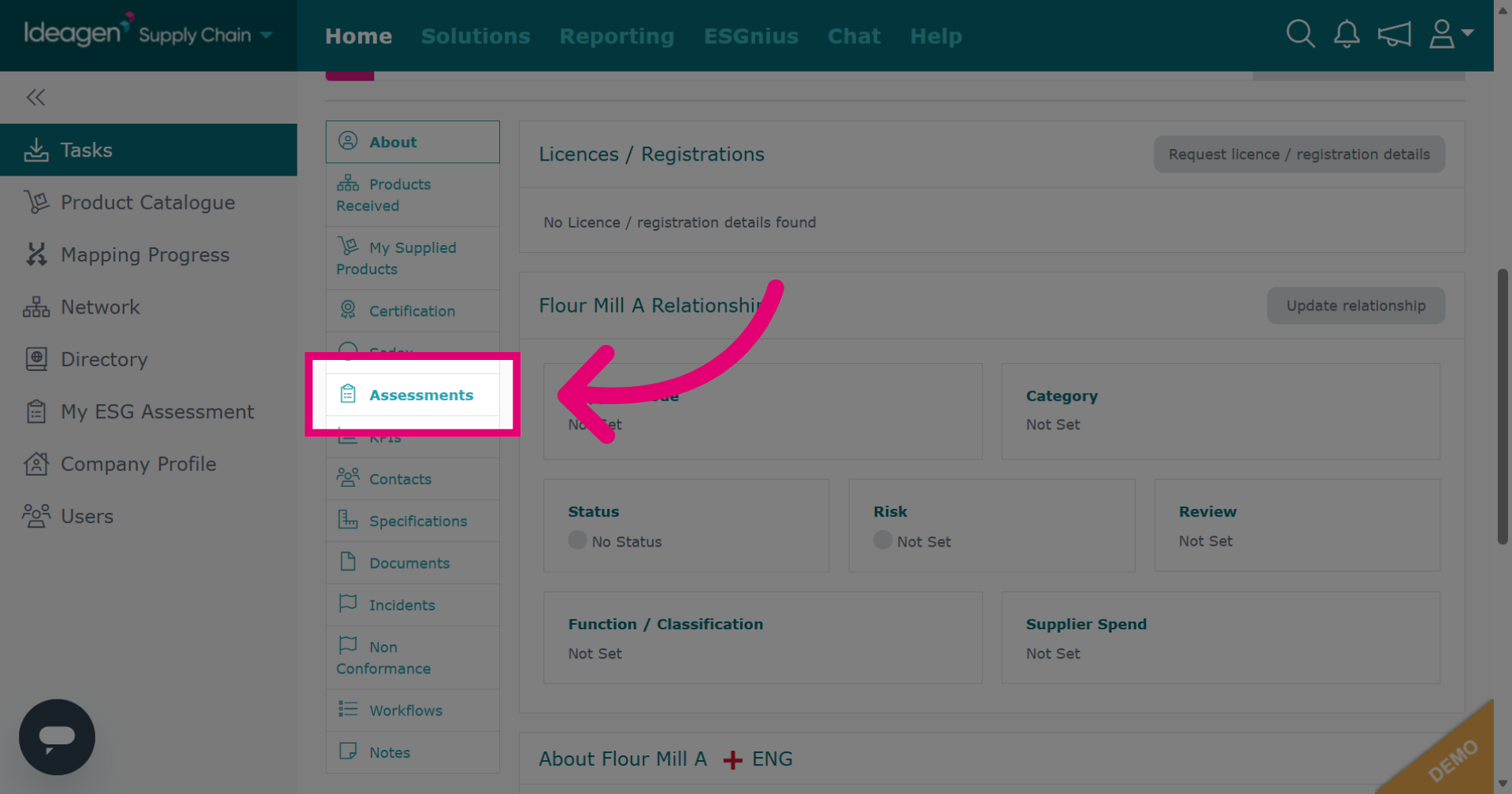The height and width of the screenshot is (794, 1512).
Task: Open the Non Conformance tab
Action: (413, 658)
